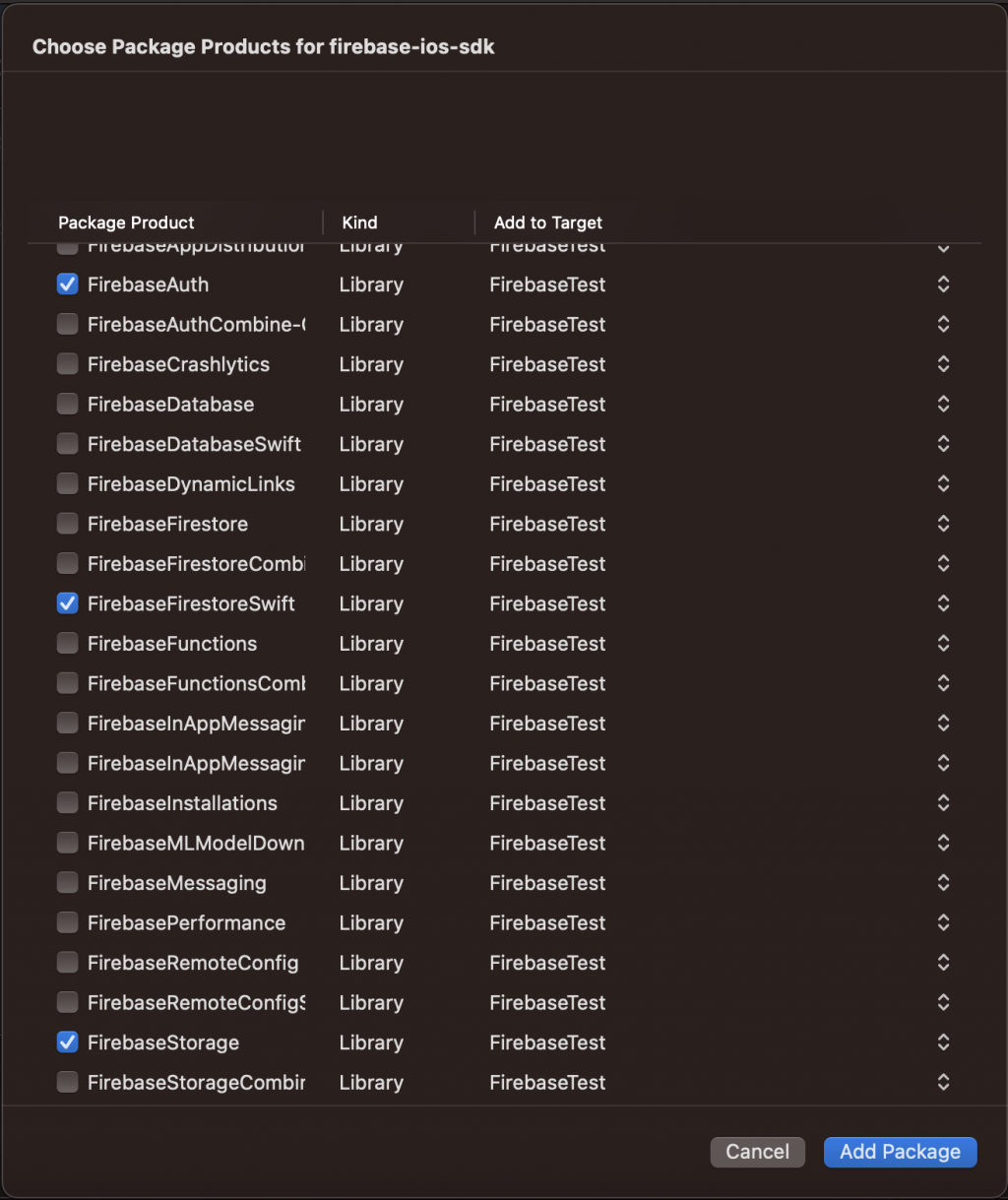Open target dropdown for FirebaseStorageCombine row
Viewport: 1008px width, 1200px height.
pyautogui.click(x=943, y=1083)
